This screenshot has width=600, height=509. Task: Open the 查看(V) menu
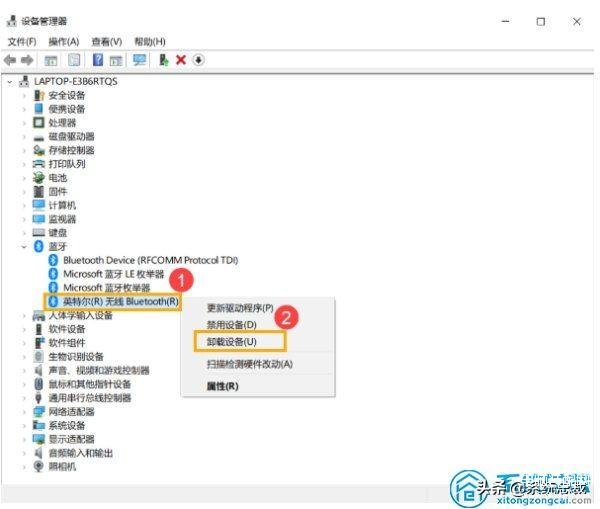[x=107, y=41]
